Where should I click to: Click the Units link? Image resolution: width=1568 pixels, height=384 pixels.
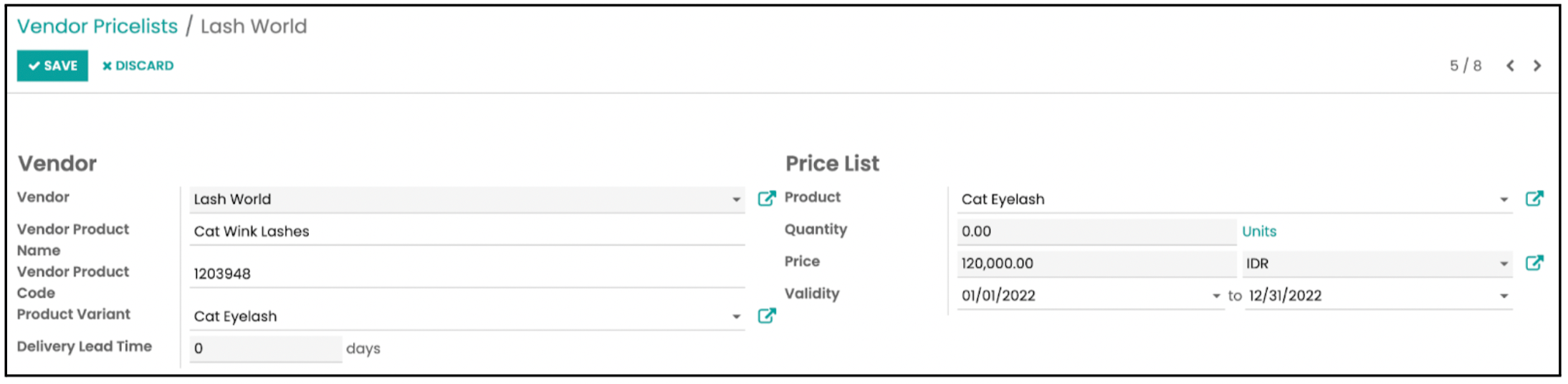[x=1259, y=231]
